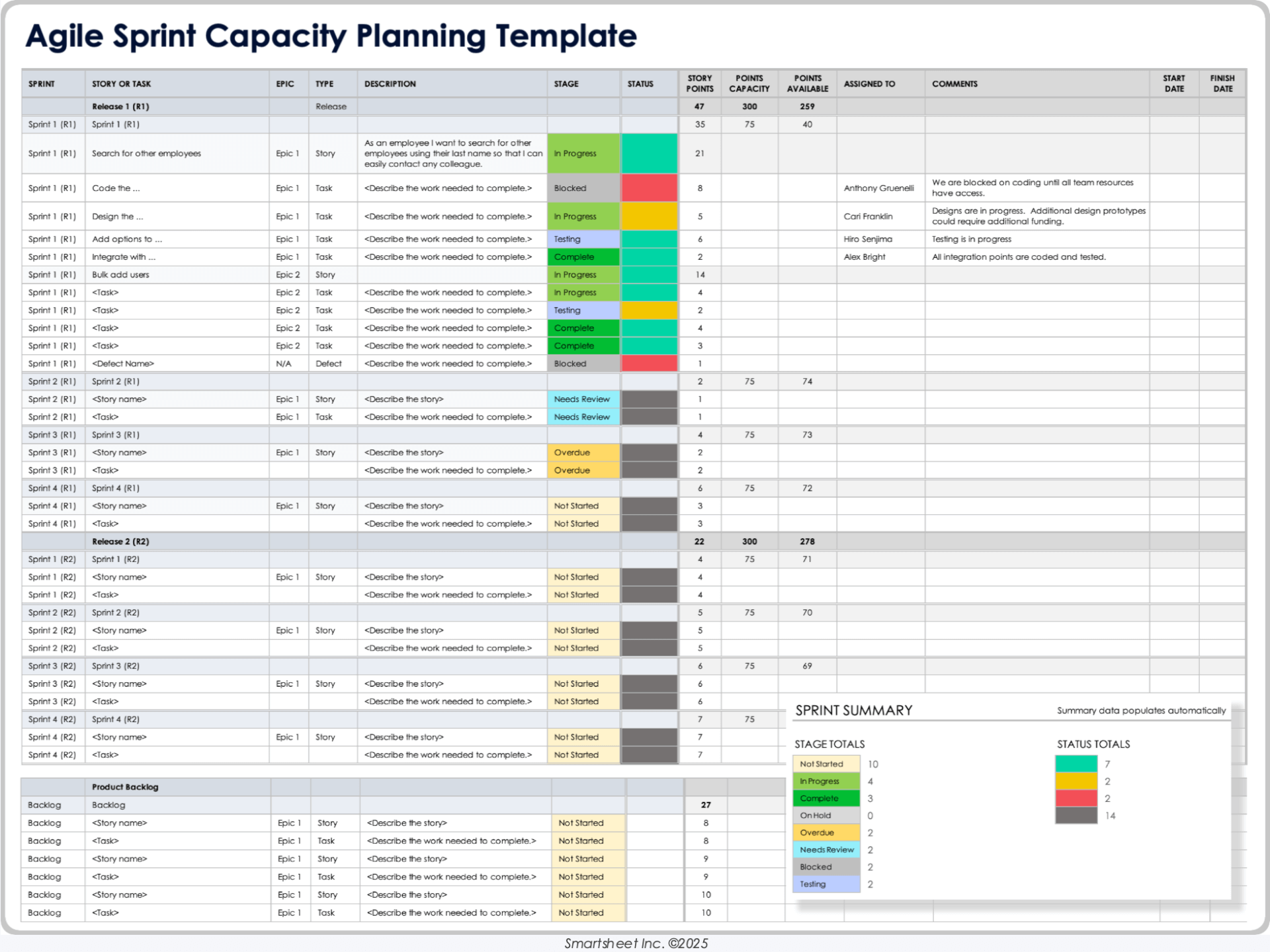Viewport: 1270px width, 952px height.
Task: Select the Blocked stage cell for Defect Name
Action: tap(582, 364)
